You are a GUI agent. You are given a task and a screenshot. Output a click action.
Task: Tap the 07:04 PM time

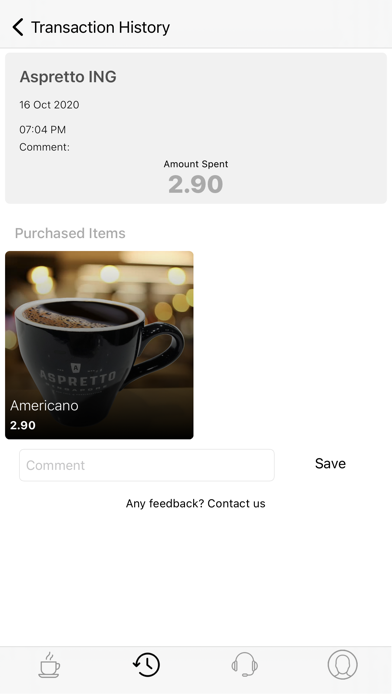(43, 130)
